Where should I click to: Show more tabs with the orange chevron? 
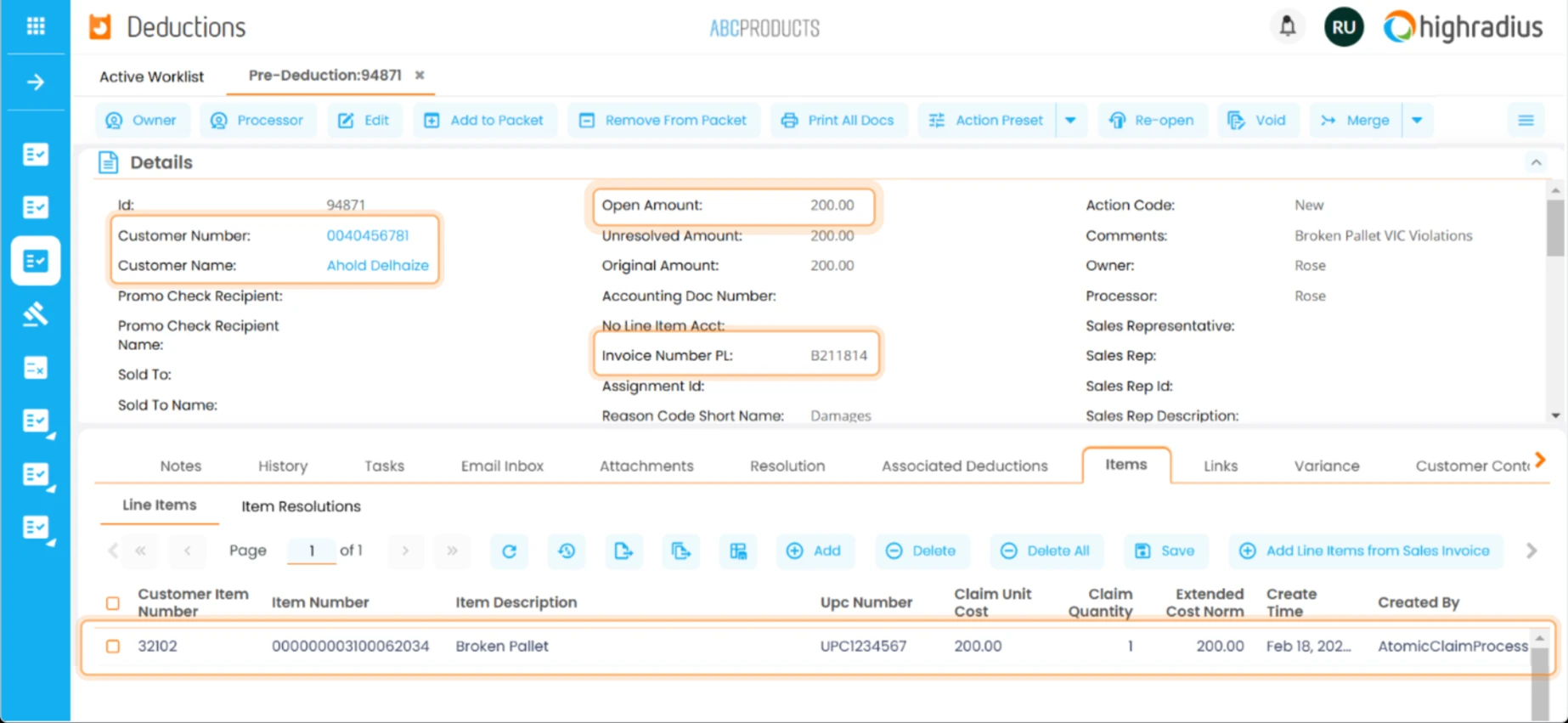[1541, 461]
